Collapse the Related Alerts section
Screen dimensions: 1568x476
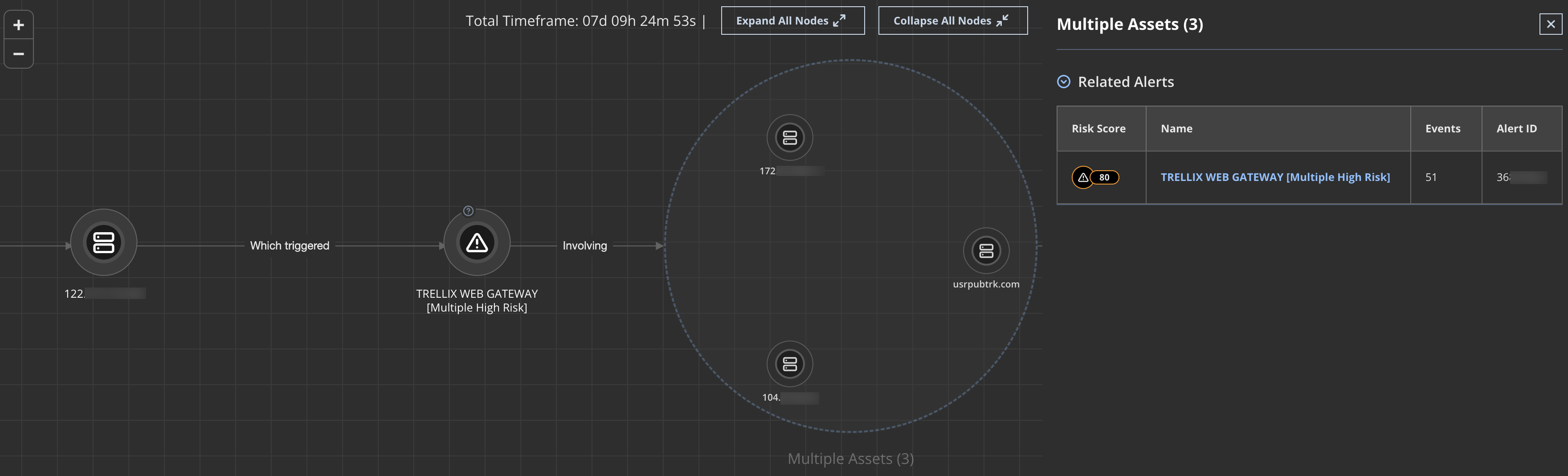(1063, 82)
